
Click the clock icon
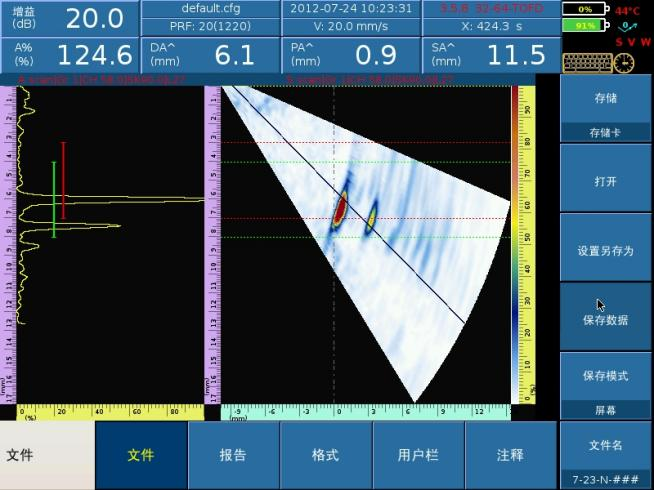tap(624, 63)
